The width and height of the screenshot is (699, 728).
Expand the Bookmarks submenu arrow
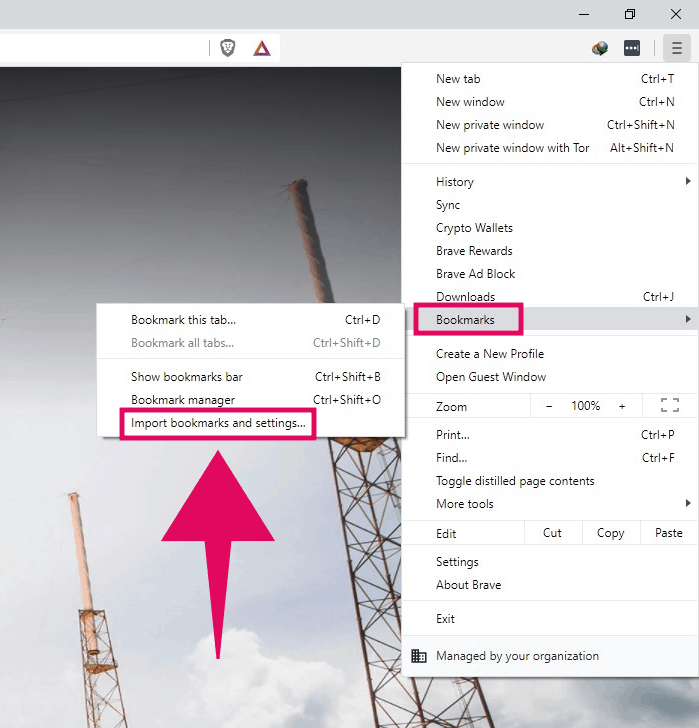pos(688,319)
